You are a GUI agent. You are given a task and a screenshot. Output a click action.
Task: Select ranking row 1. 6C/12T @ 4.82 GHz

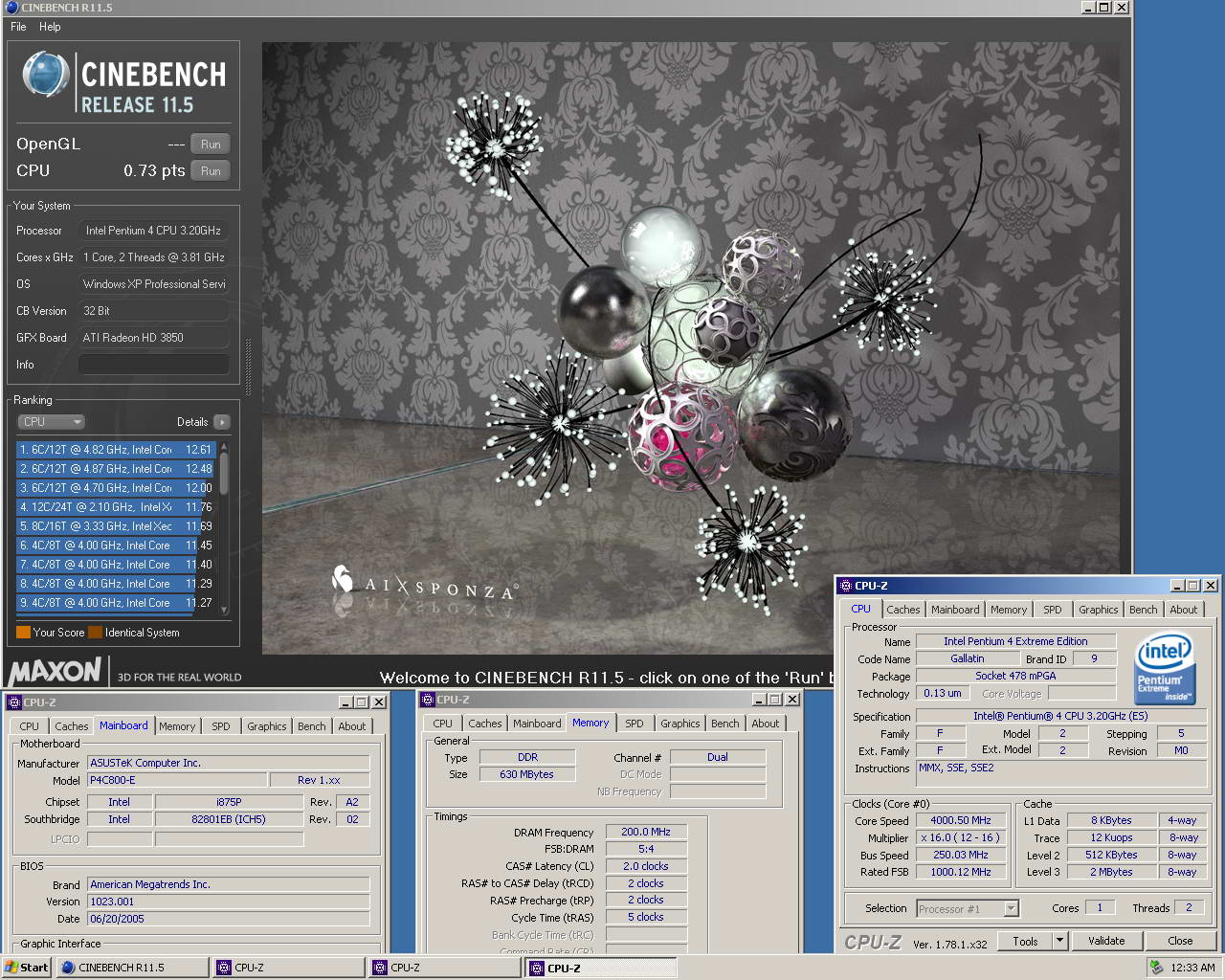117,450
